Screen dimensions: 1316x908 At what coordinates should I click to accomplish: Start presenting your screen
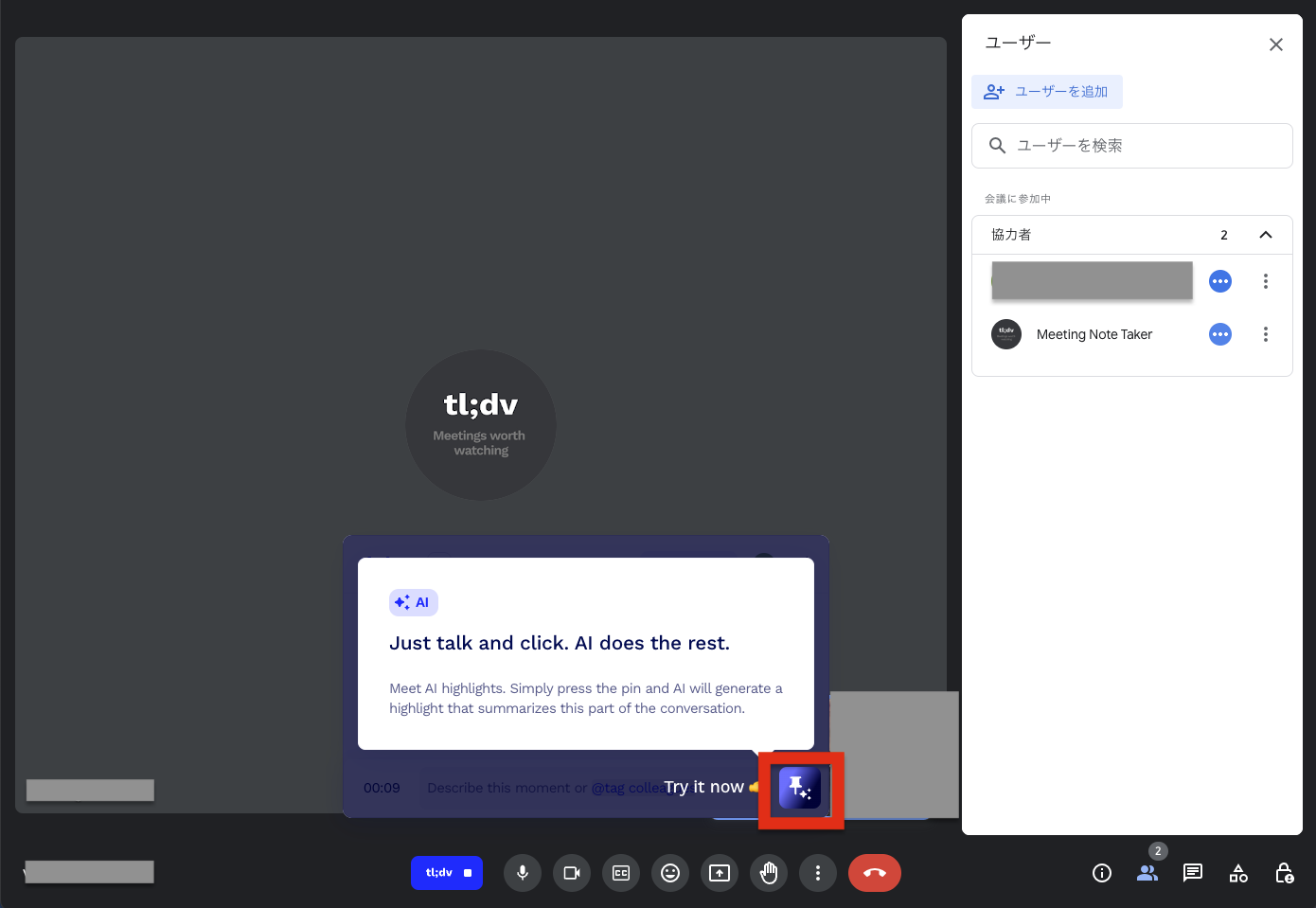point(720,873)
